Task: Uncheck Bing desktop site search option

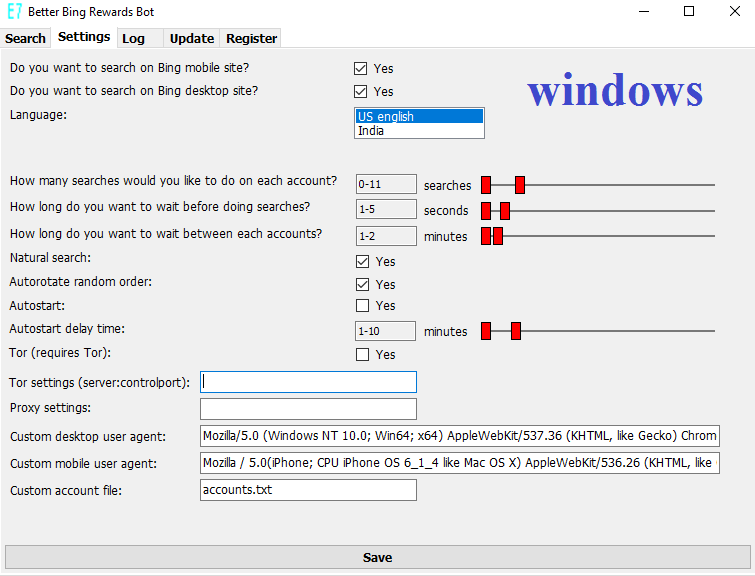Action: (x=361, y=92)
